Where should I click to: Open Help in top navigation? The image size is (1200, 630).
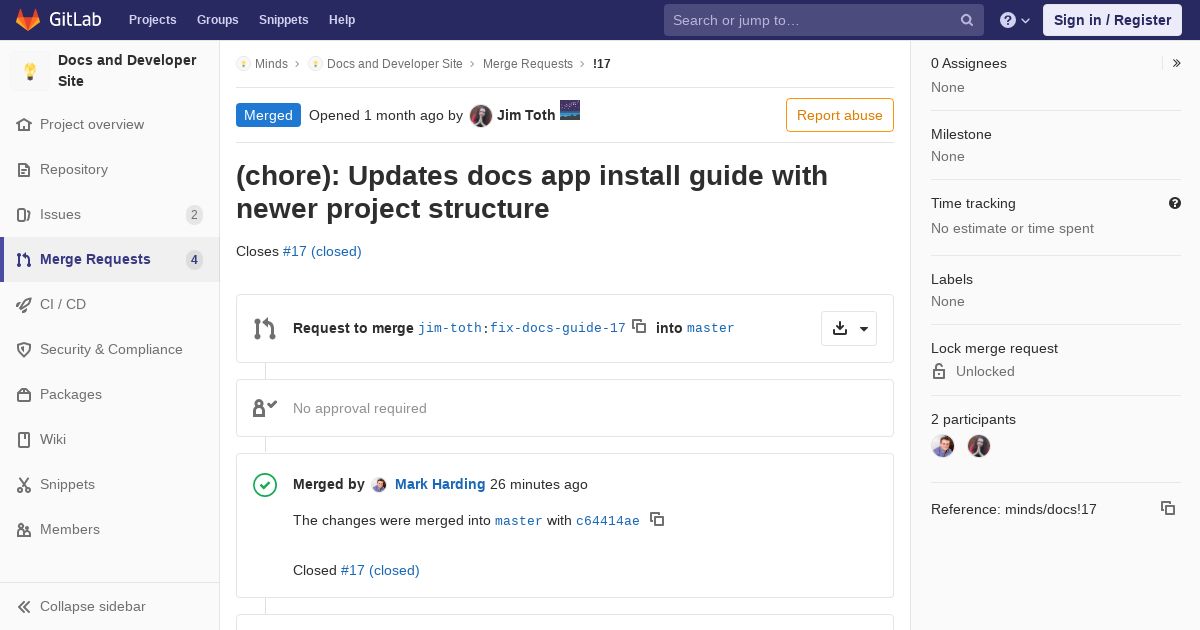342,20
